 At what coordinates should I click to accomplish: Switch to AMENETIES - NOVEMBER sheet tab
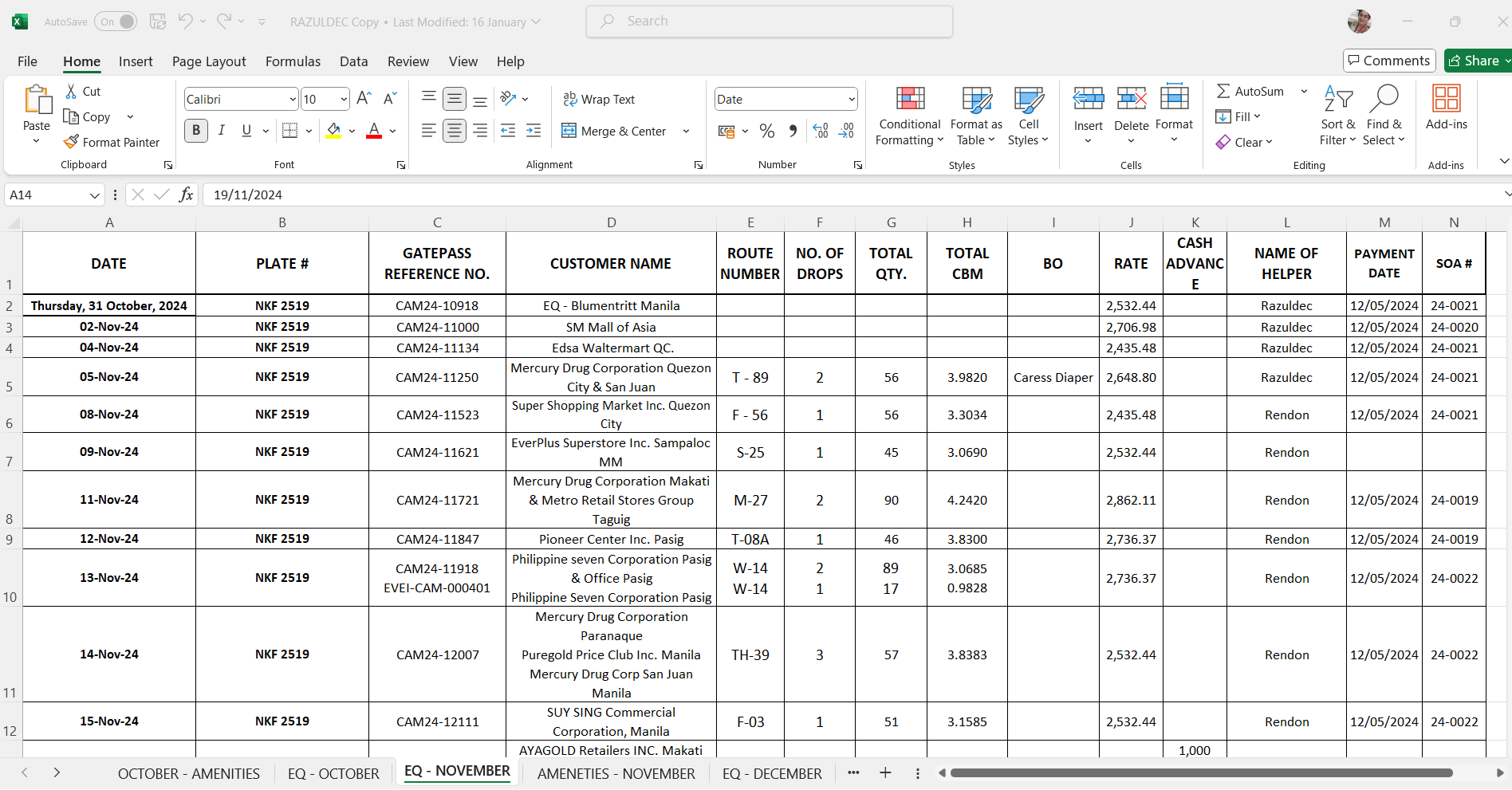[x=616, y=773]
